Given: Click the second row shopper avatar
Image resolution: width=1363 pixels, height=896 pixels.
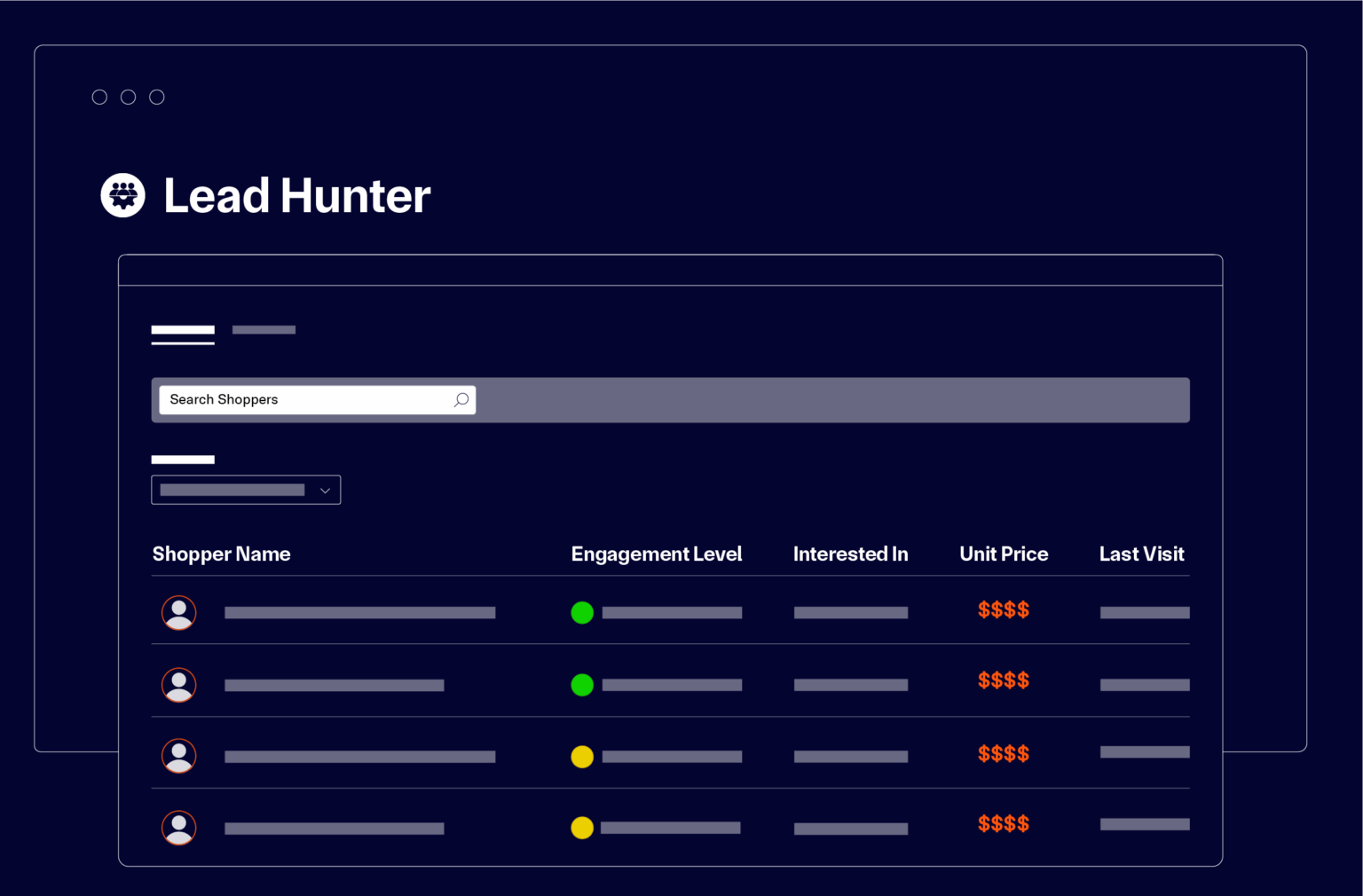Looking at the screenshot, I should click(x=178, y=684).
